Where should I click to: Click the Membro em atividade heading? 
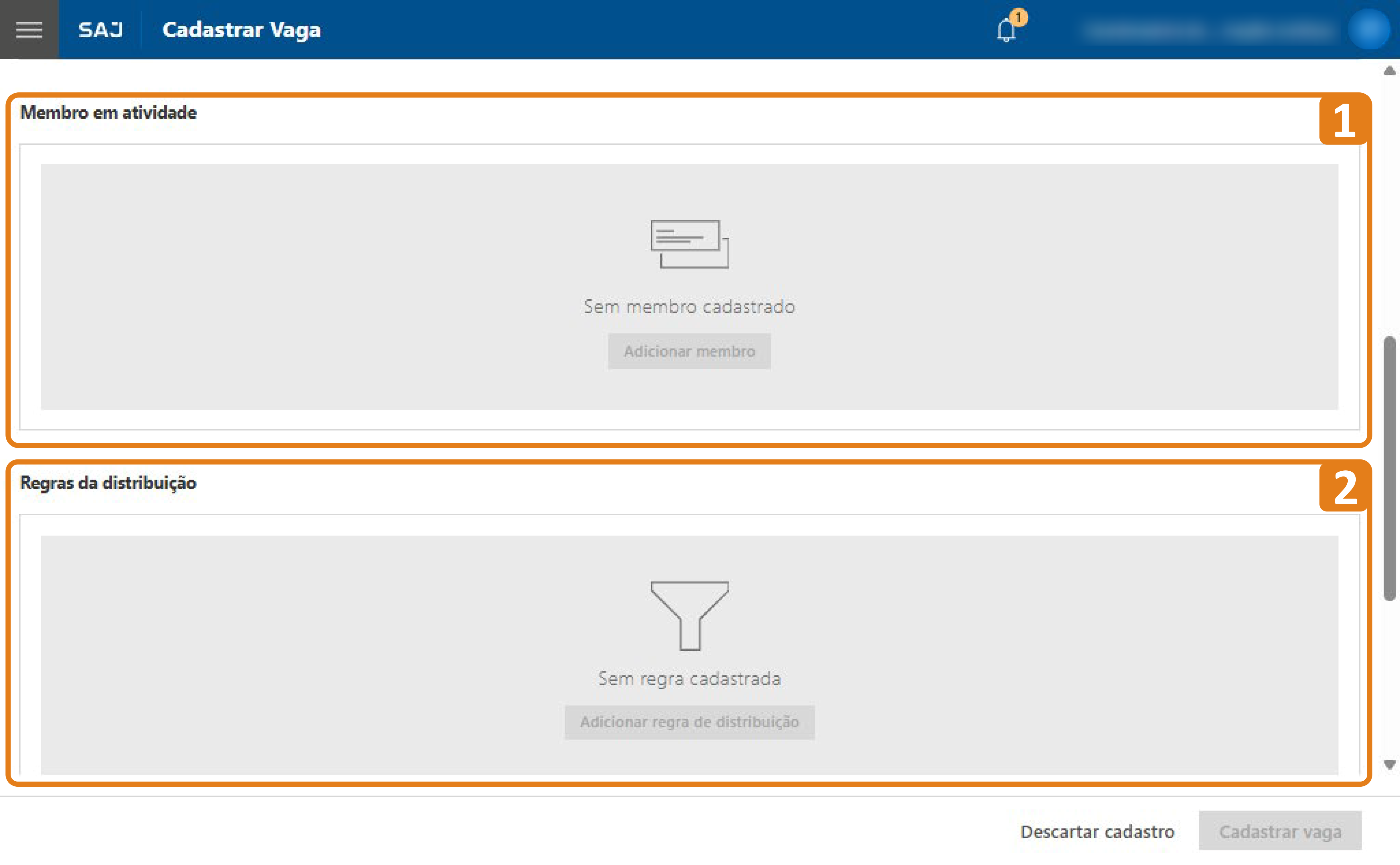pos(108,113)
